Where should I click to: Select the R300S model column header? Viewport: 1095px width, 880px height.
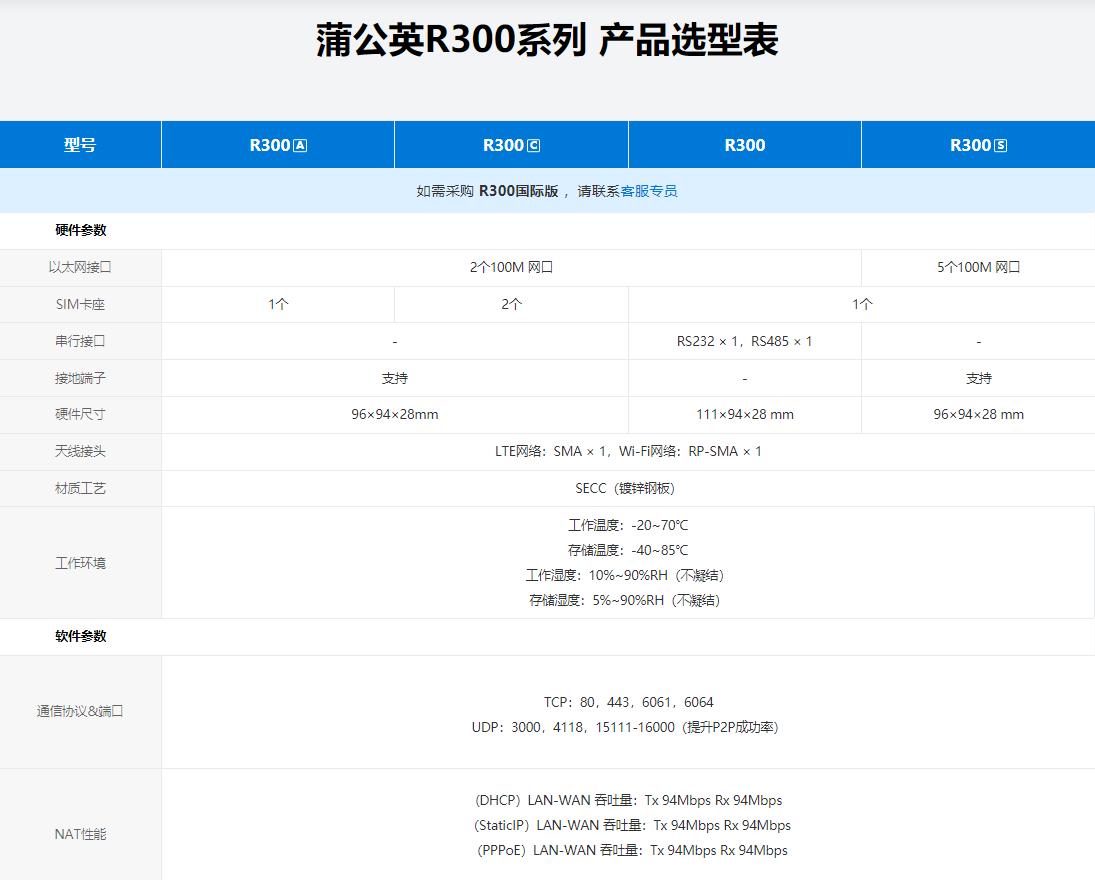tap(977, 144)
